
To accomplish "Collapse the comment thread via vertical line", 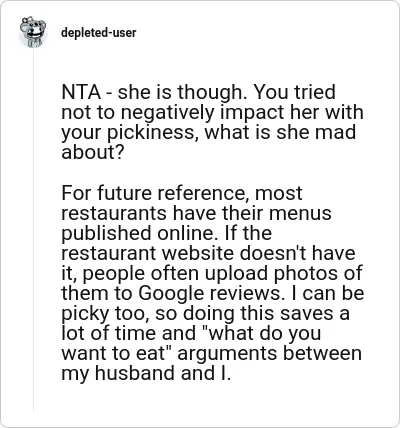I will [x=34, y=230].
